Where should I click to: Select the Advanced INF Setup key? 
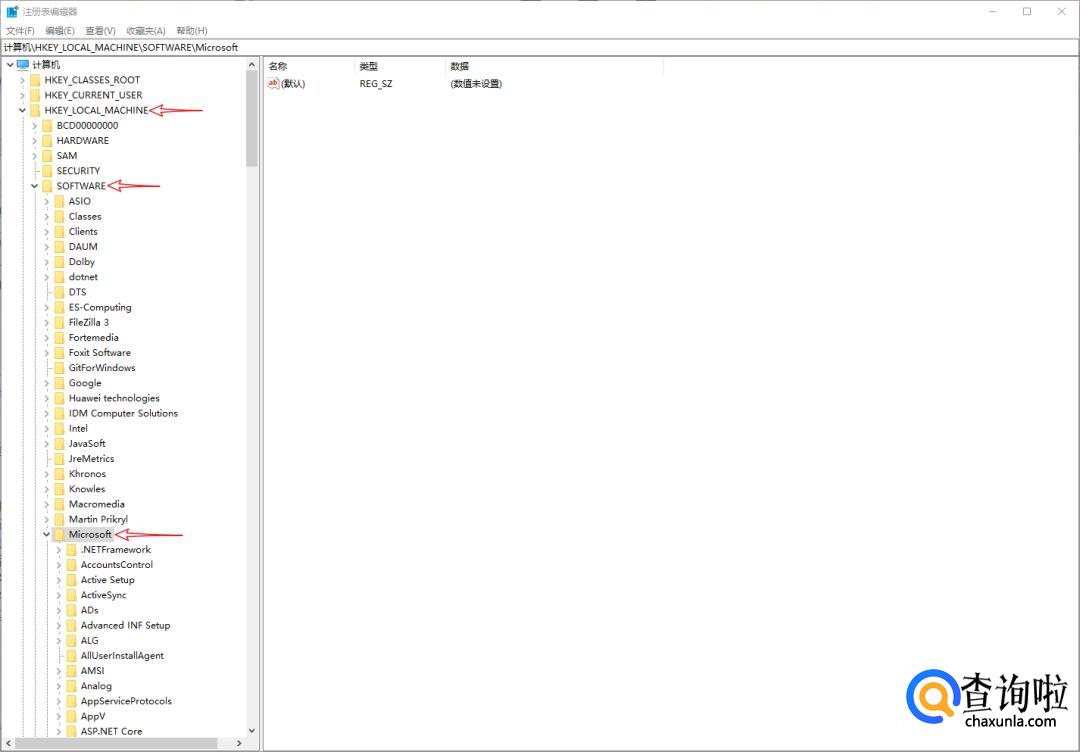pyautogui.click(x=125, y=625)
